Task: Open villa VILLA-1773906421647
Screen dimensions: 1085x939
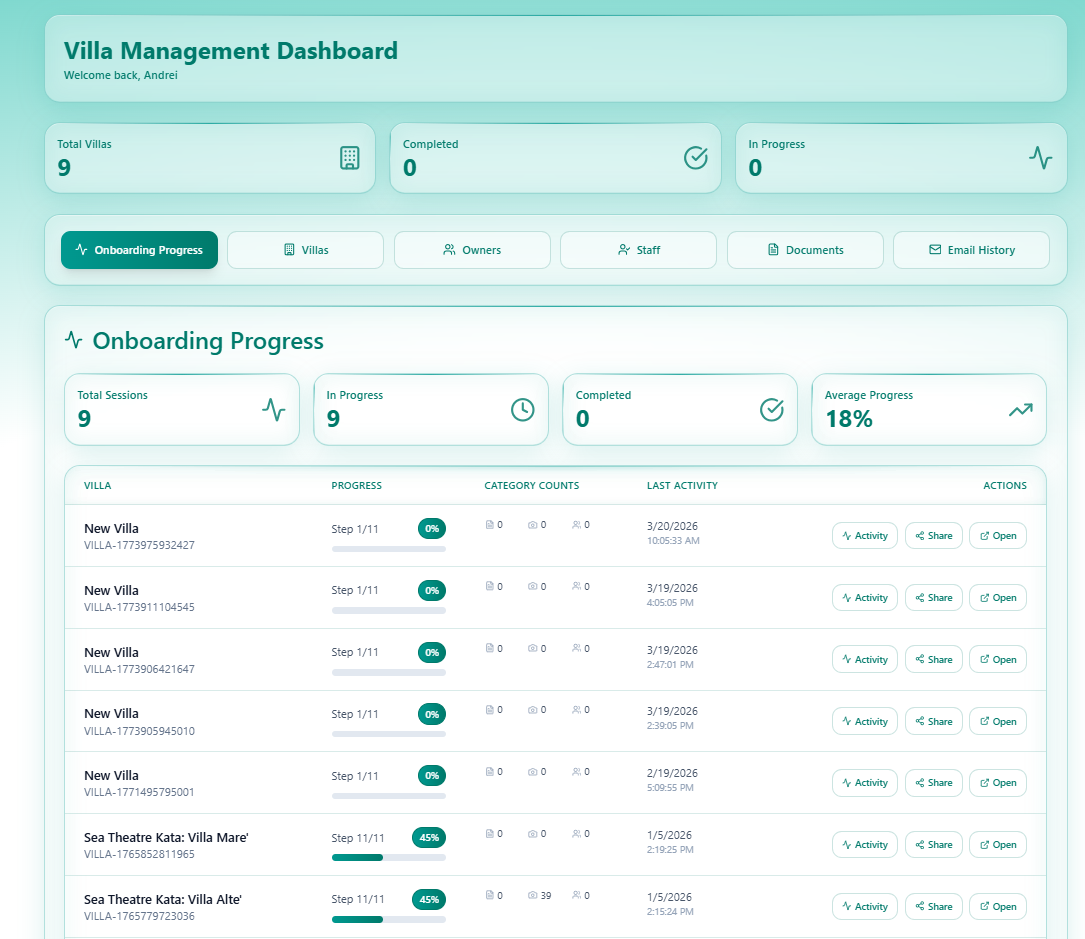Action: point(998,659)
